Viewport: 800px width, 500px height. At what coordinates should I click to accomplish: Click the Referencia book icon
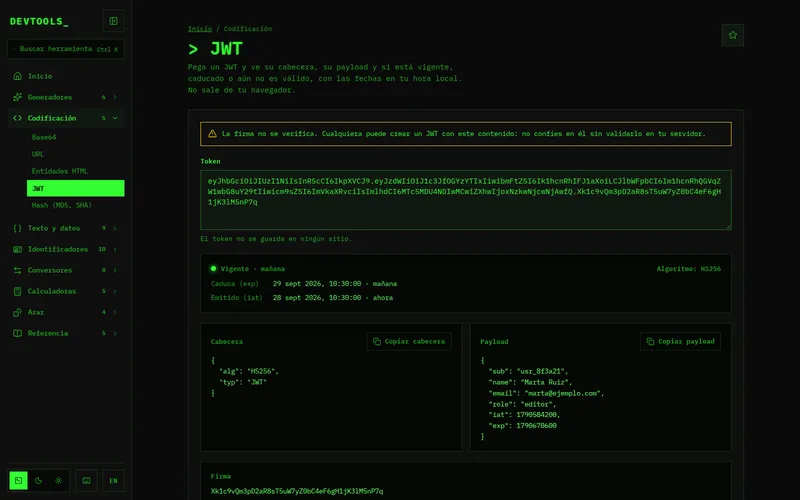(x=17, y=333)
